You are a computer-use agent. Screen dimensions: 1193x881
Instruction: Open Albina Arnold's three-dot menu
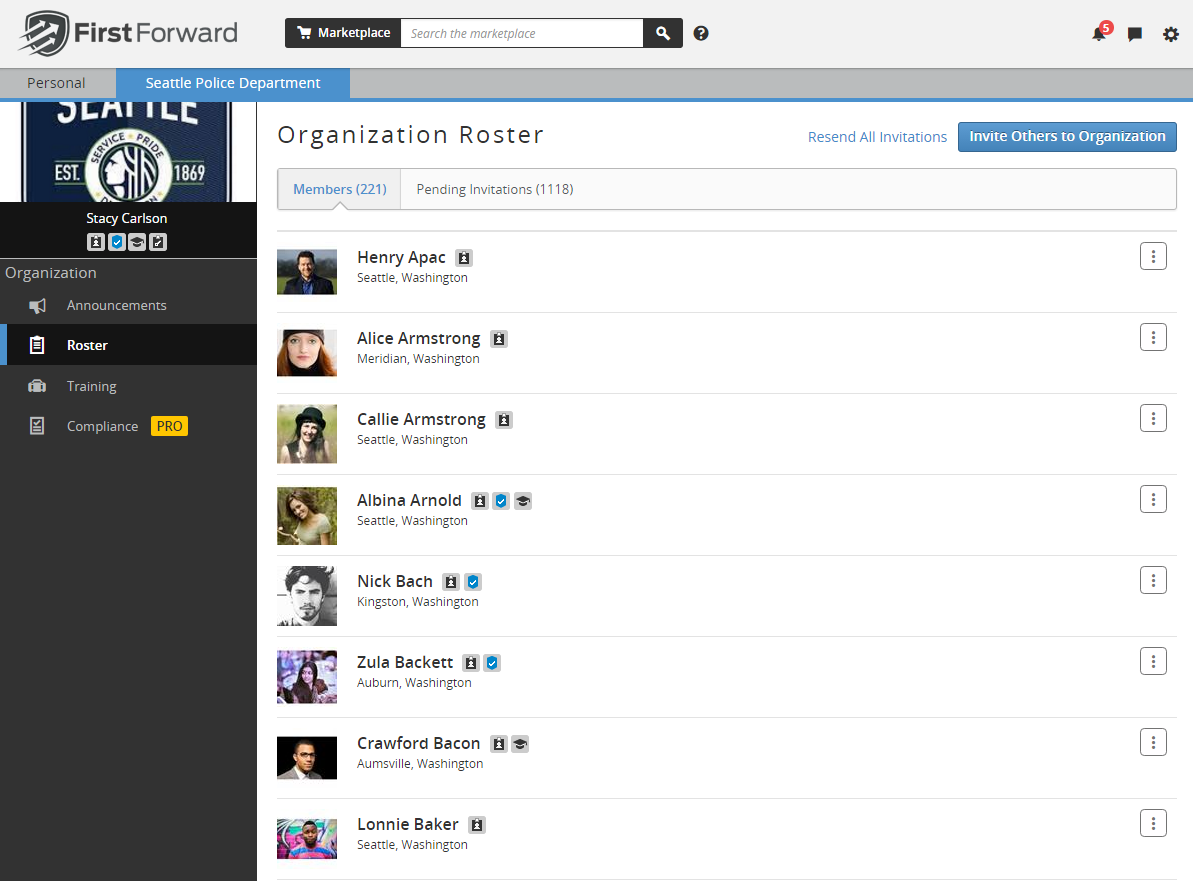coord(1153,499)
